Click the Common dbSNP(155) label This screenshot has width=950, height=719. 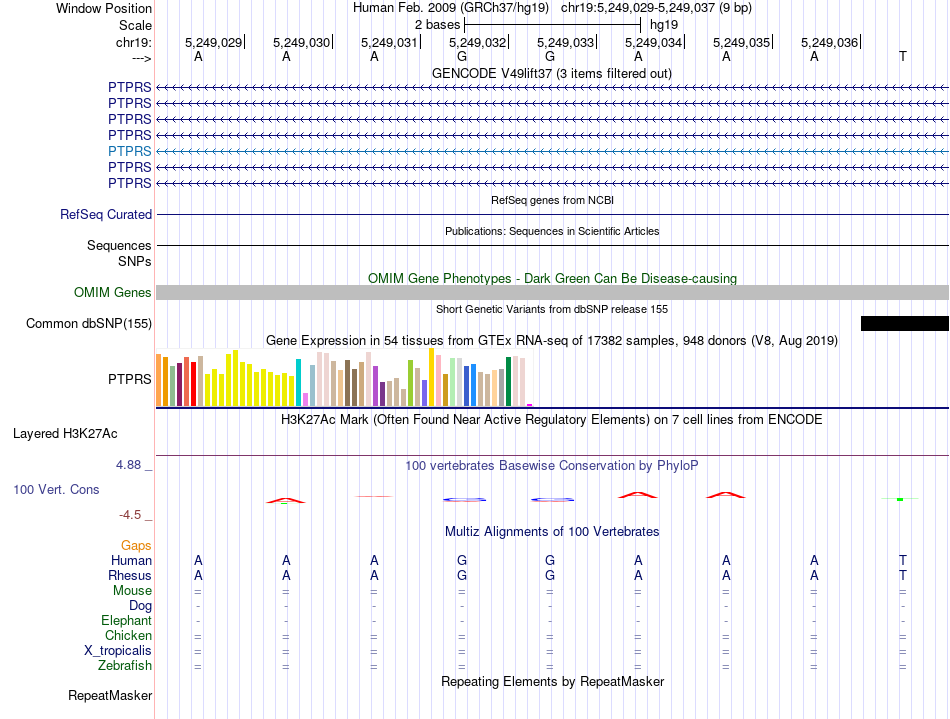(x=89, y=323)
